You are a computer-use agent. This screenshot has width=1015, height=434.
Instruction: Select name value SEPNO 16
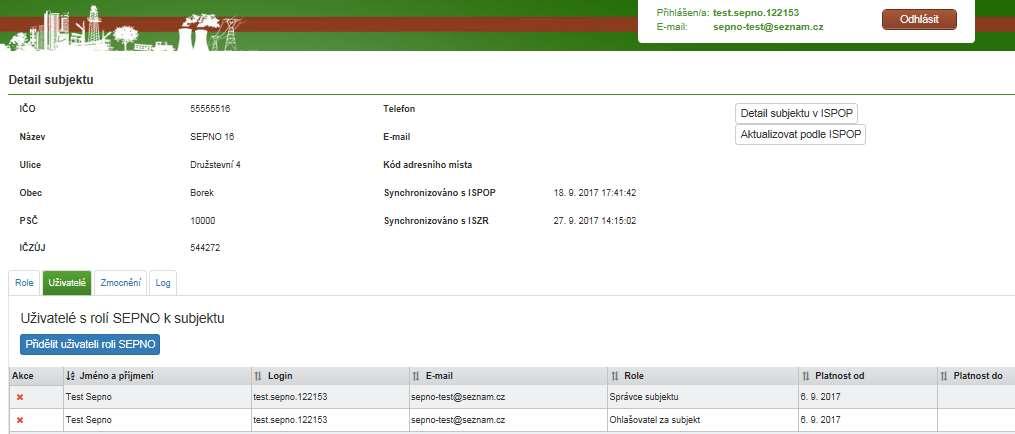coord(212,137)
